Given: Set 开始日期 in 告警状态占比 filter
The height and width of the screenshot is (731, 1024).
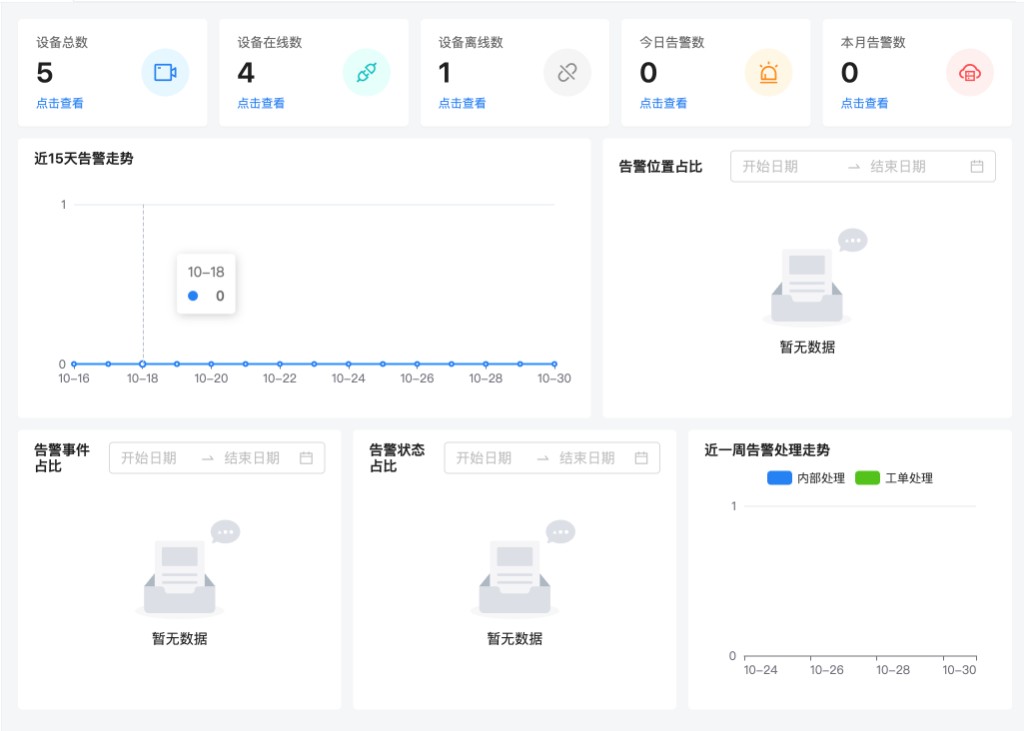Looking at the screenshot, I should tap(484, 458).
